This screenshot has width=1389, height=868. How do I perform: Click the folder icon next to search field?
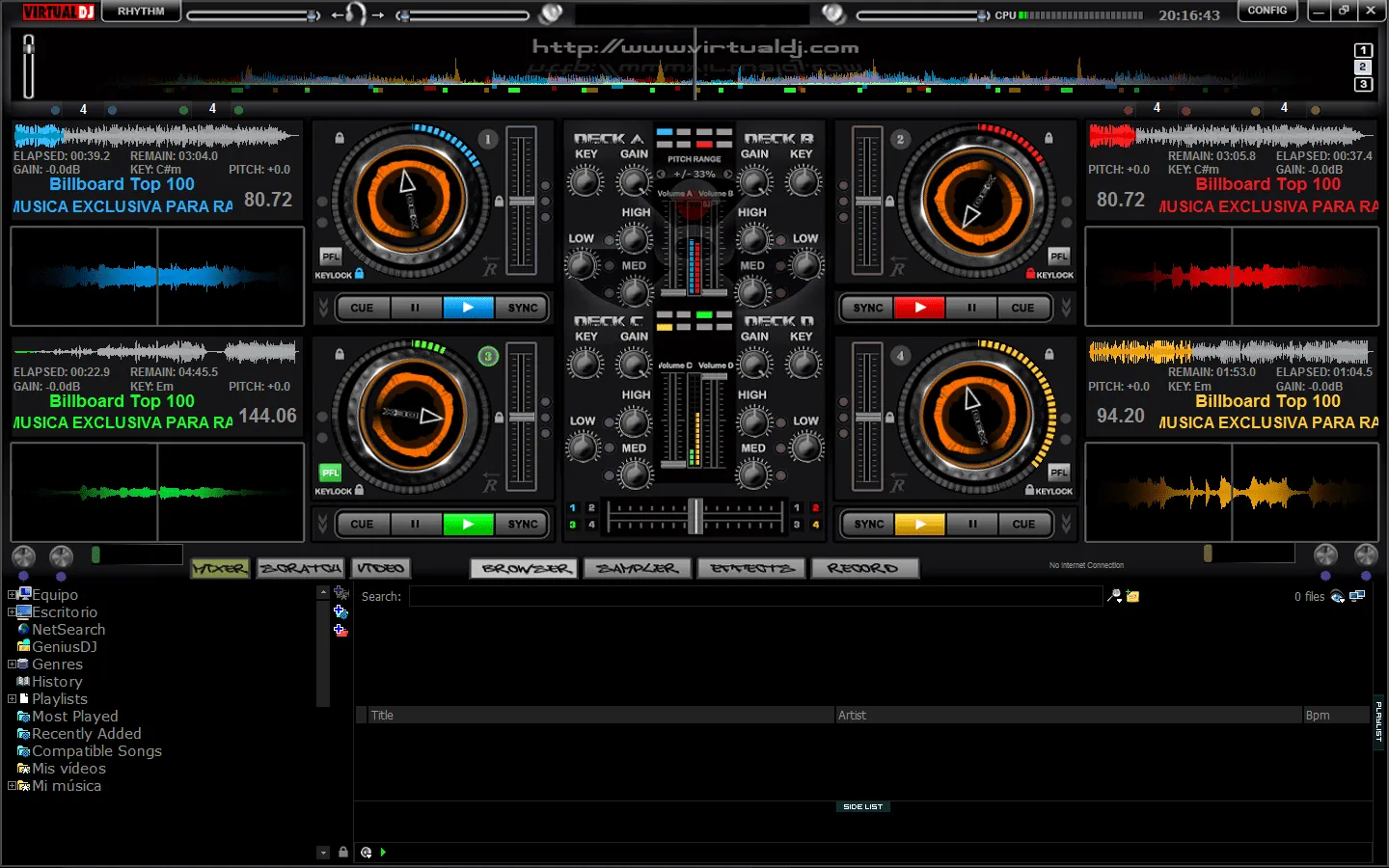click(1131, 596)
